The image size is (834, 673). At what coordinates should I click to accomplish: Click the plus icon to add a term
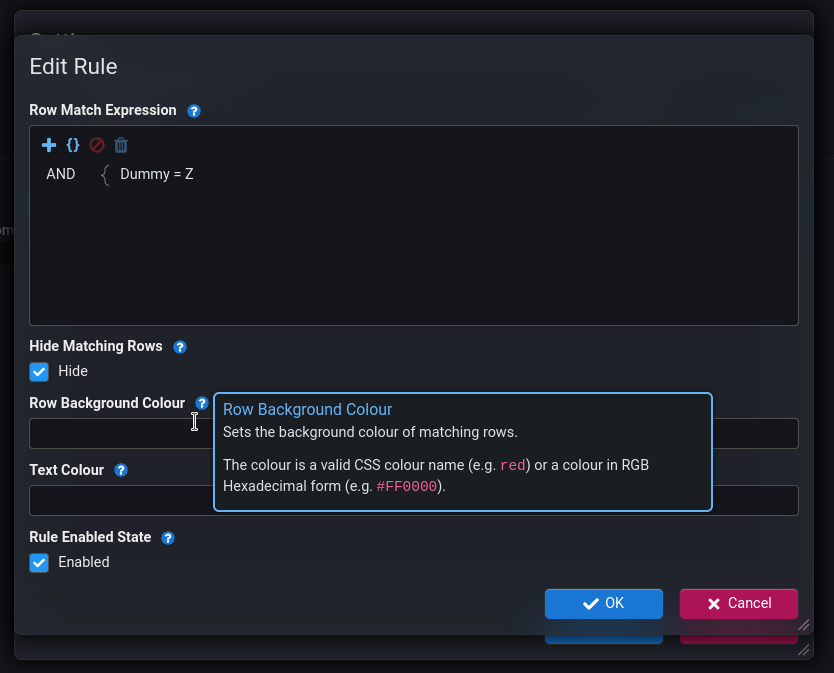[x=49, y=145]
